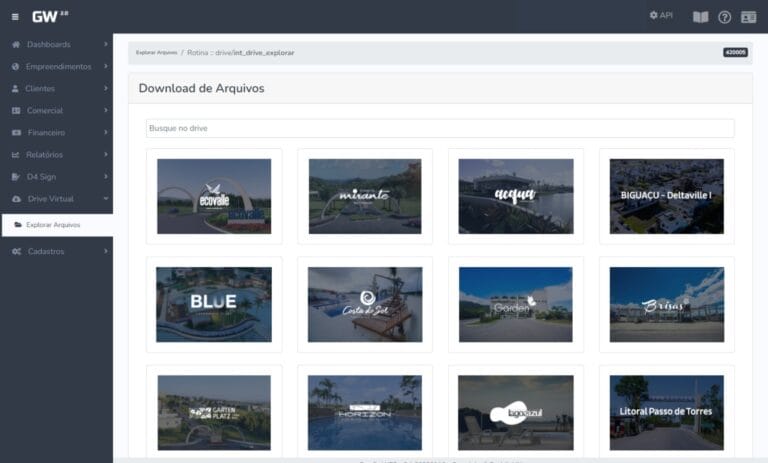This screenshot has height=463, width=768.
Task: Select the Costa do Sol thumbnail
Action: (x=365, y=304)
